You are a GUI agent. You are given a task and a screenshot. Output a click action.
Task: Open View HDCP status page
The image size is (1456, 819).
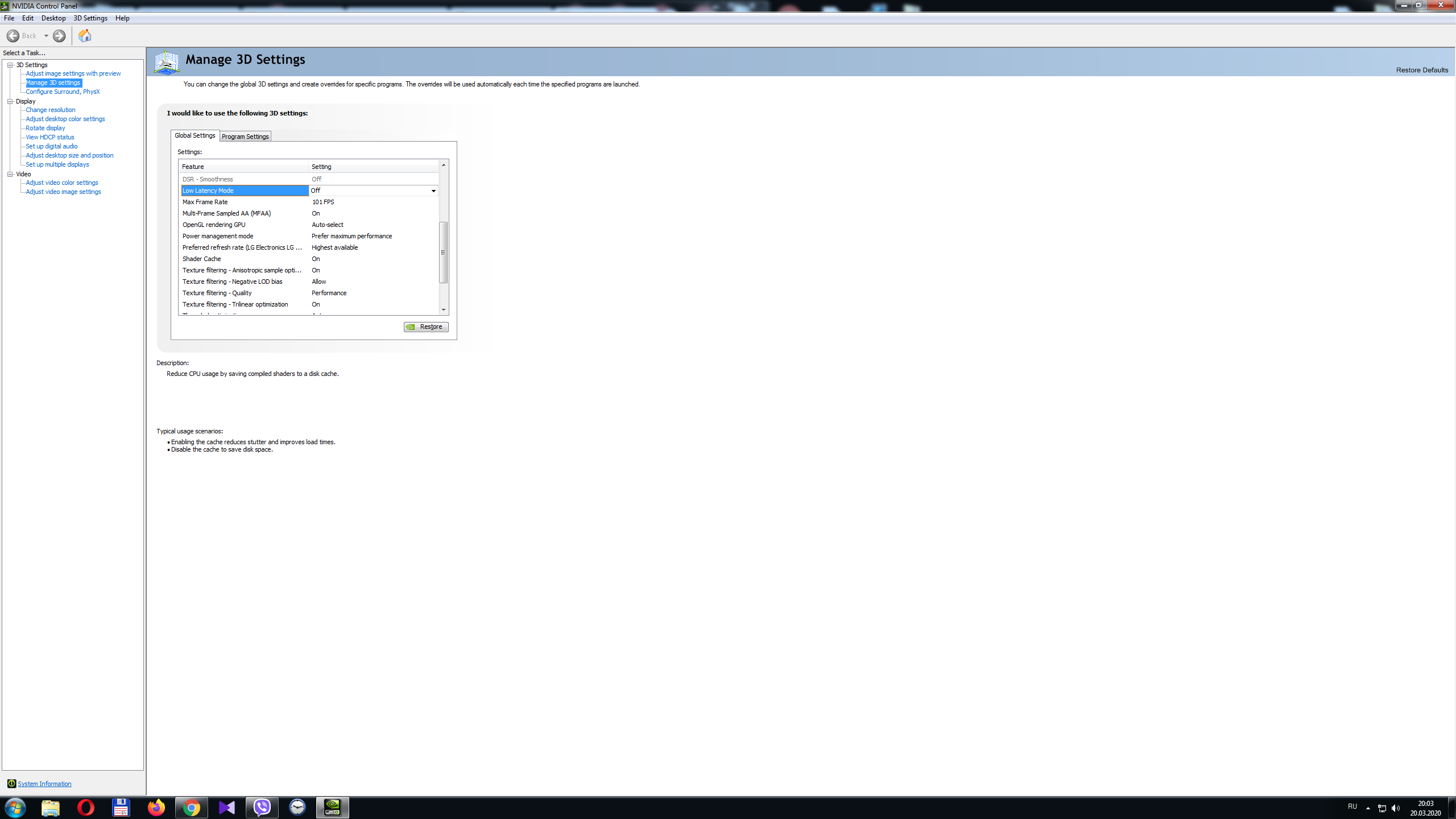tap(50, 137)
